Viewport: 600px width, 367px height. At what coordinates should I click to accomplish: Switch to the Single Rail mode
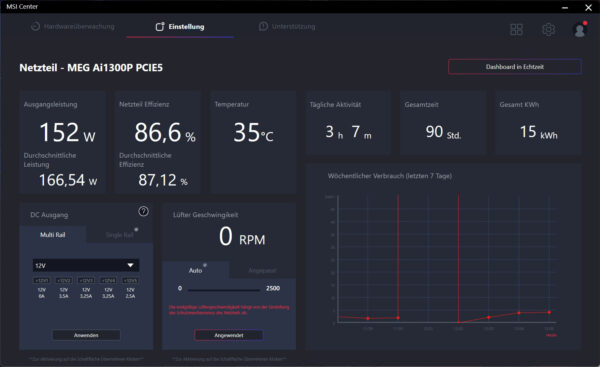point(119,235)
